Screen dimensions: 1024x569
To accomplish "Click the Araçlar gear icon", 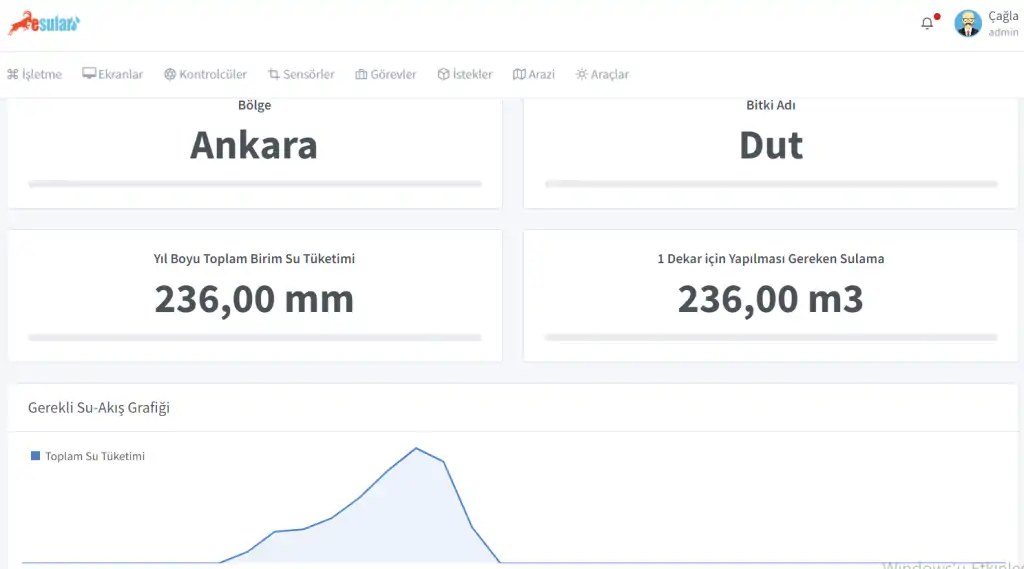I will [581, 74].
